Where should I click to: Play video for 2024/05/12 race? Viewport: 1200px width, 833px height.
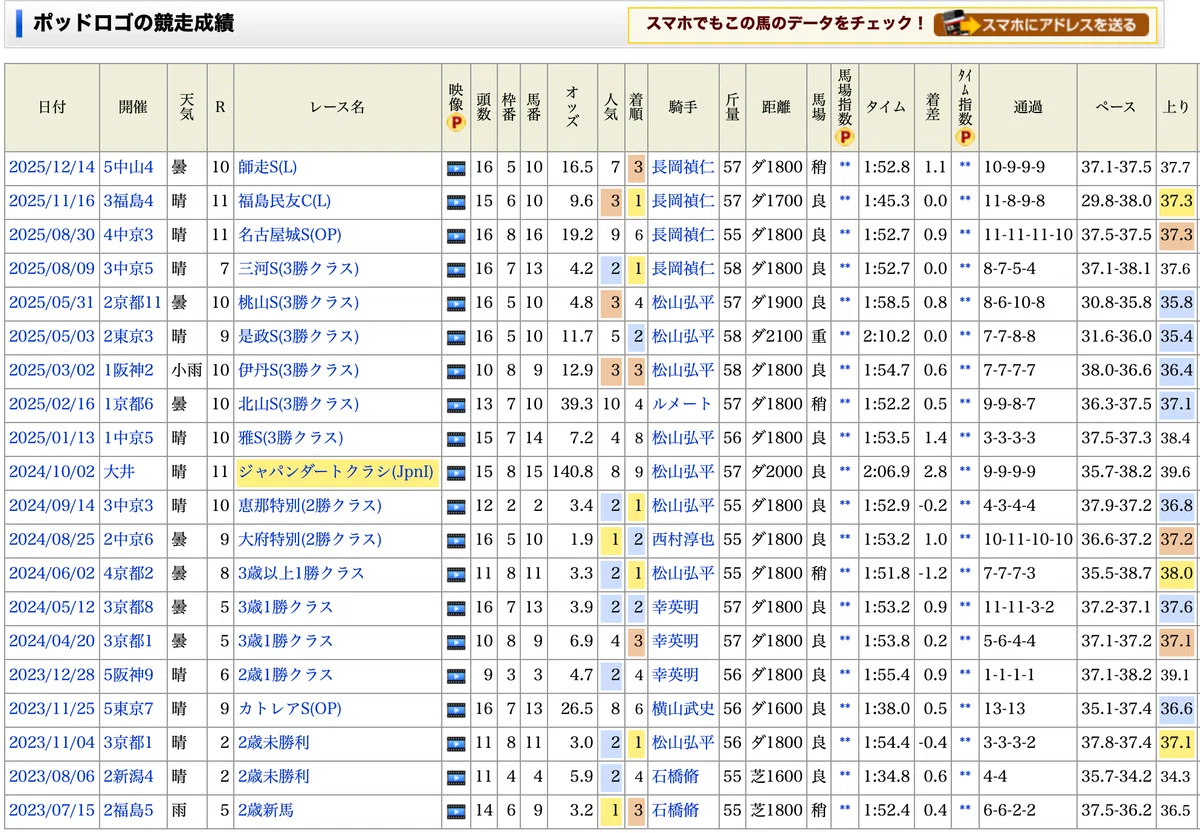pos(456,608)
